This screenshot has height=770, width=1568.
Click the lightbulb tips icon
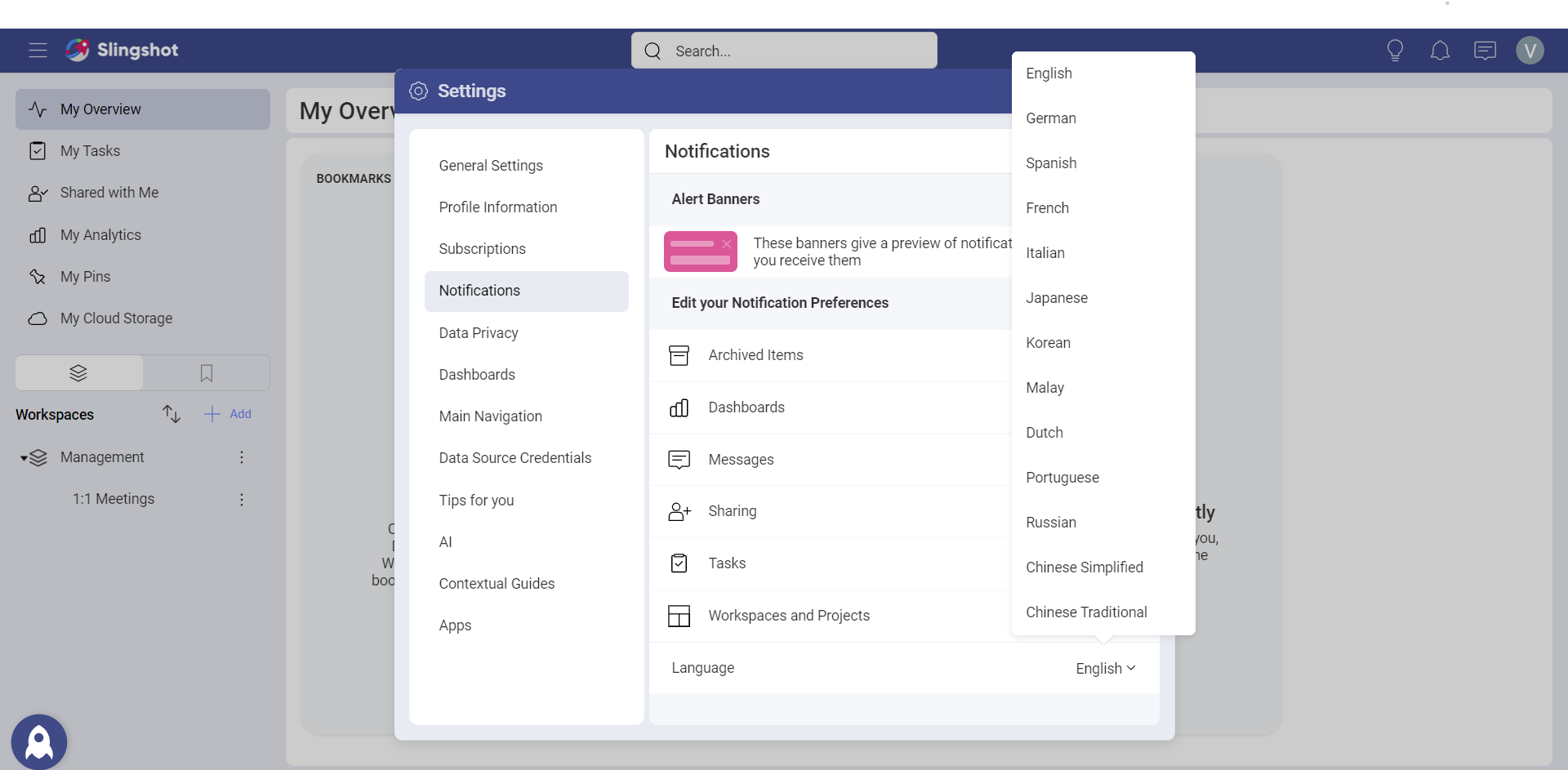point(1395,51)
